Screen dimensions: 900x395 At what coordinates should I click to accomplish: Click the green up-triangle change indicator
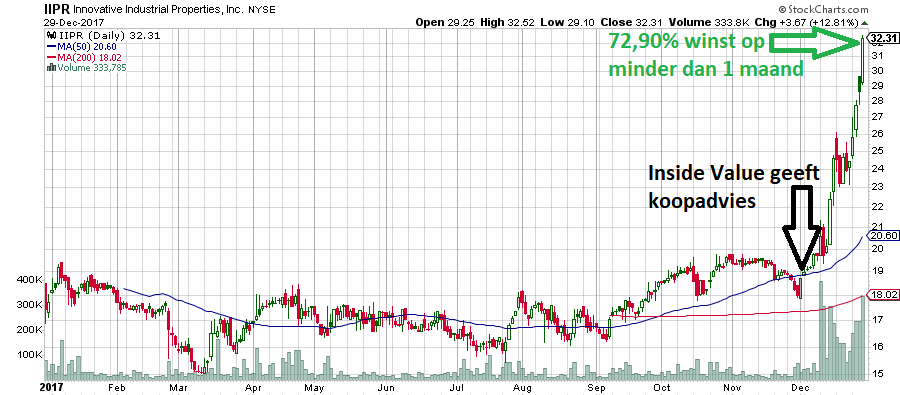864,23
